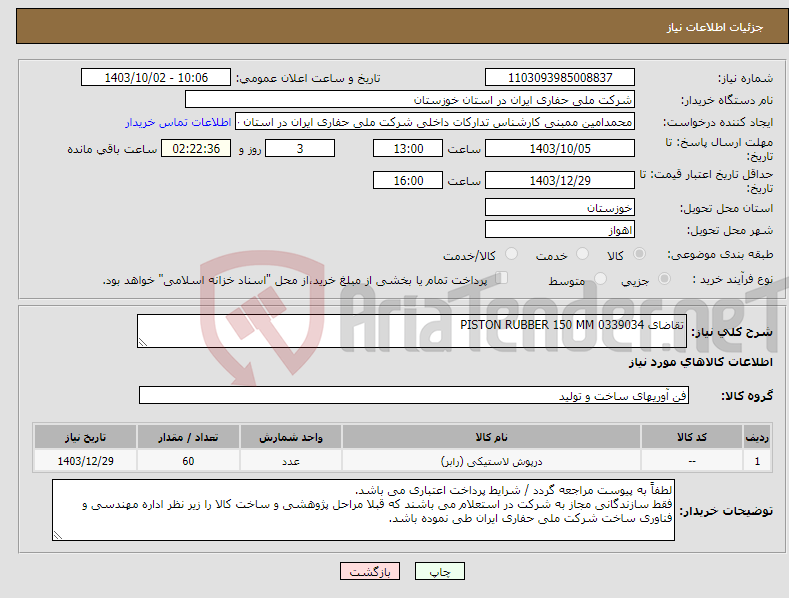Click the واحد شمارش column header
789x598 pixels.
291,437
